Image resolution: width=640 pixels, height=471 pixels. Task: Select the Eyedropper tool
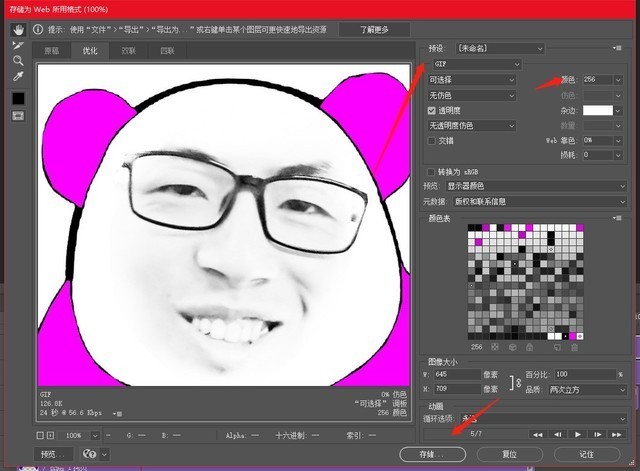[18, 76]
